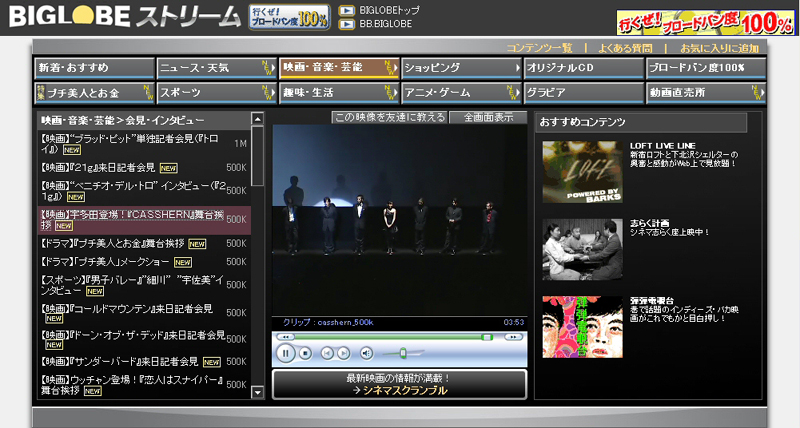
Task: Play 【ドラマ】『プチ美人とお金』舞台挨拶 clip
Action: (144, 244)
